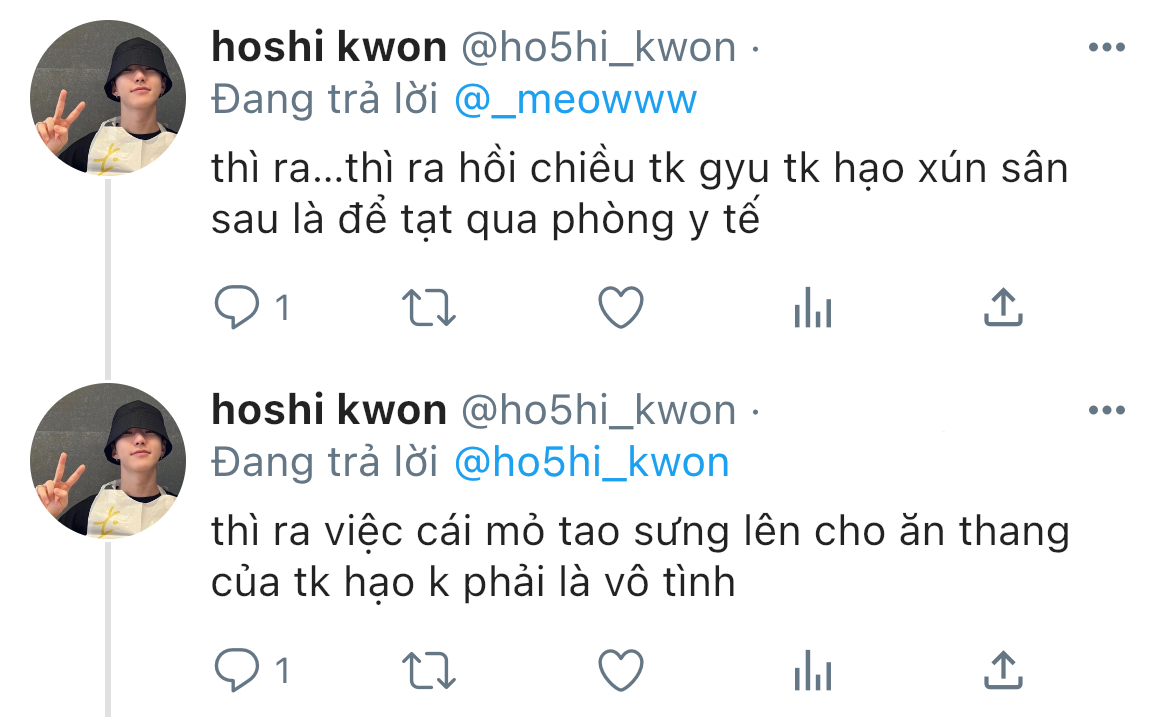Image resolution: width=1170 pixels, height=717 pixels.
Task: Retweet the second hoshi kwon tweet
Action: [428, 670]
